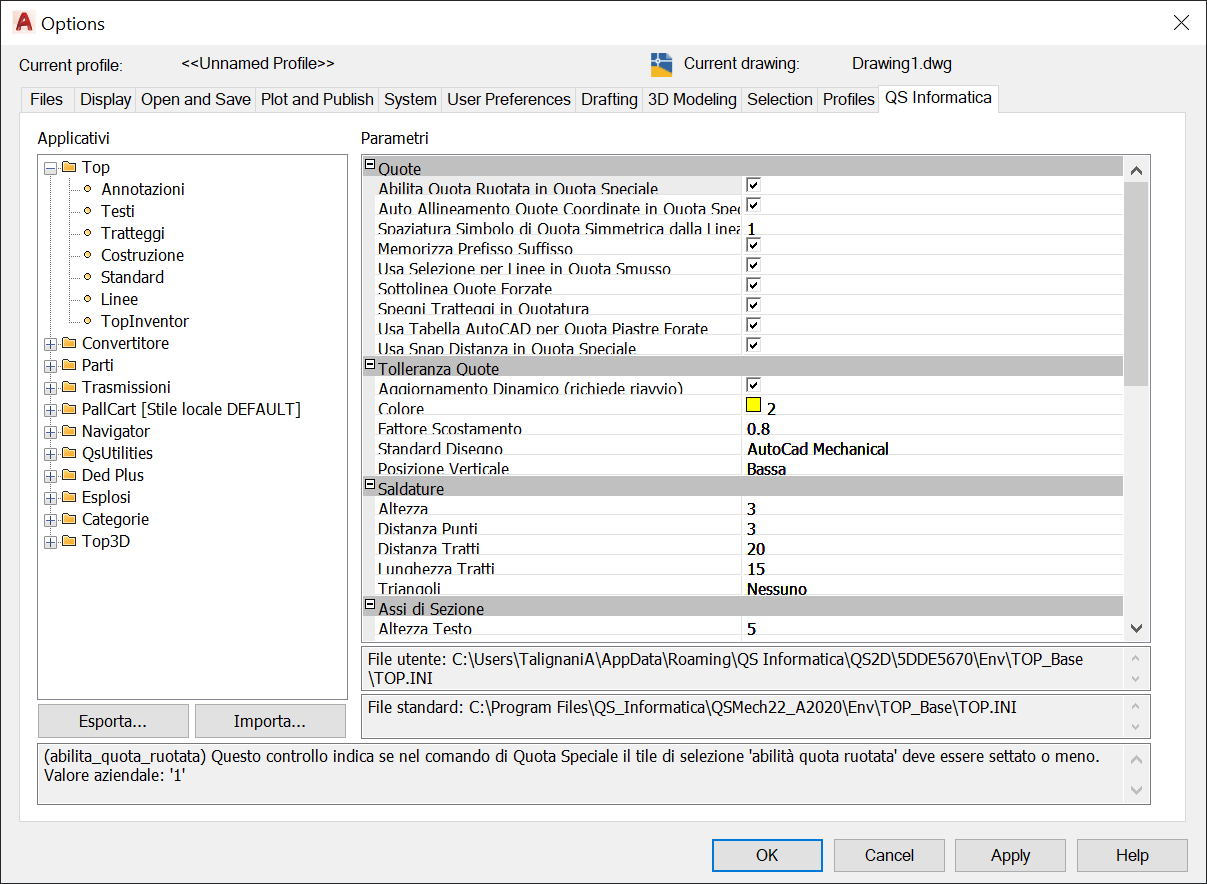Switch to the 3D Modeling tab
This screenshot has height=884, width=1207.
692,99
